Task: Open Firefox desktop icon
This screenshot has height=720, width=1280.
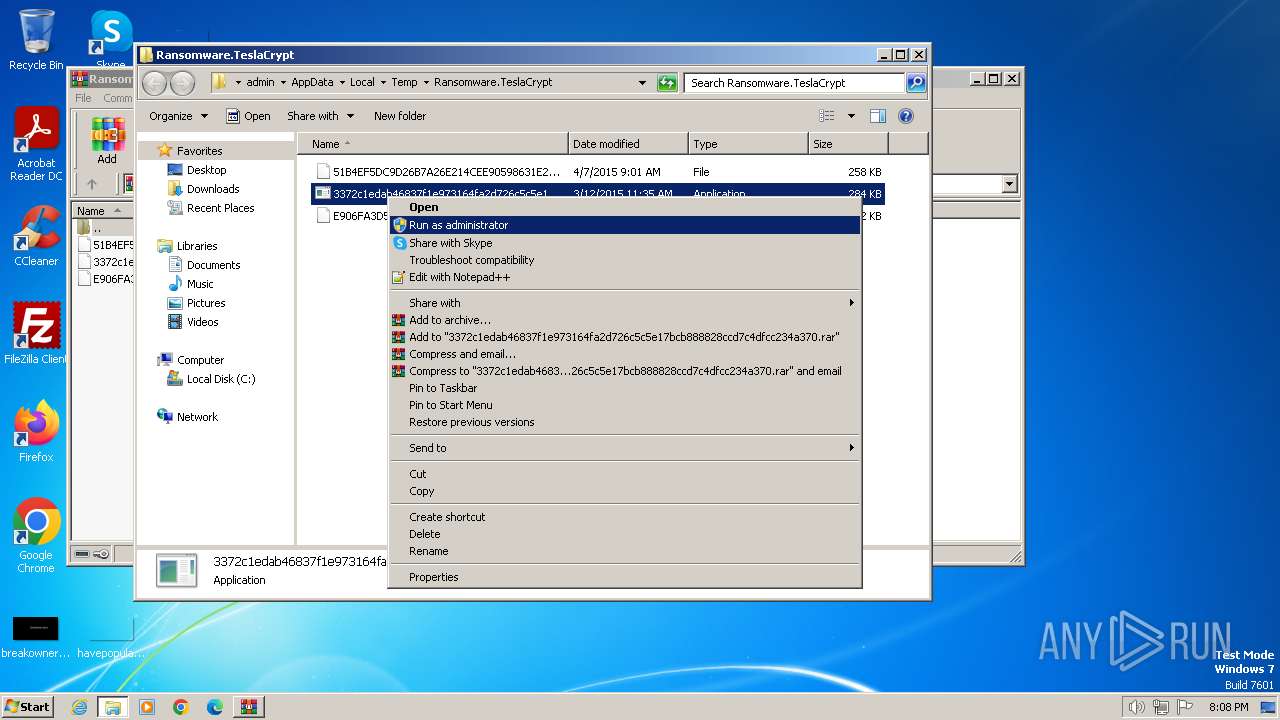Action: [x=36, y=431]
